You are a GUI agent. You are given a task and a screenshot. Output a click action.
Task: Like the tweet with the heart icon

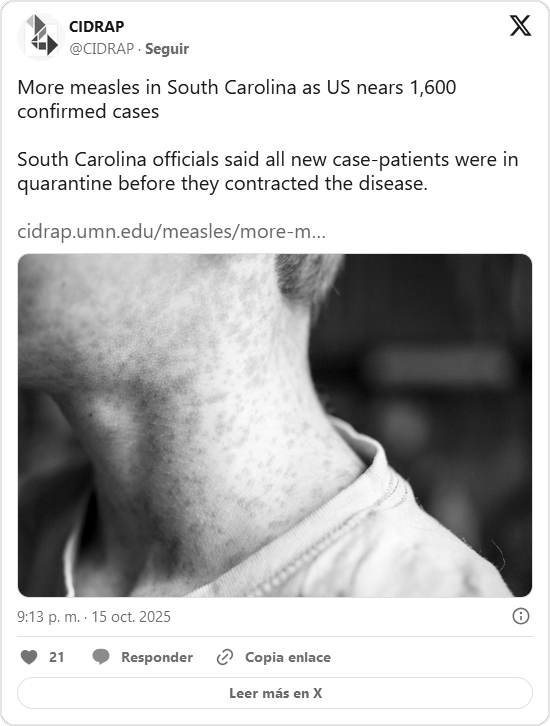[x=29, y=657]
